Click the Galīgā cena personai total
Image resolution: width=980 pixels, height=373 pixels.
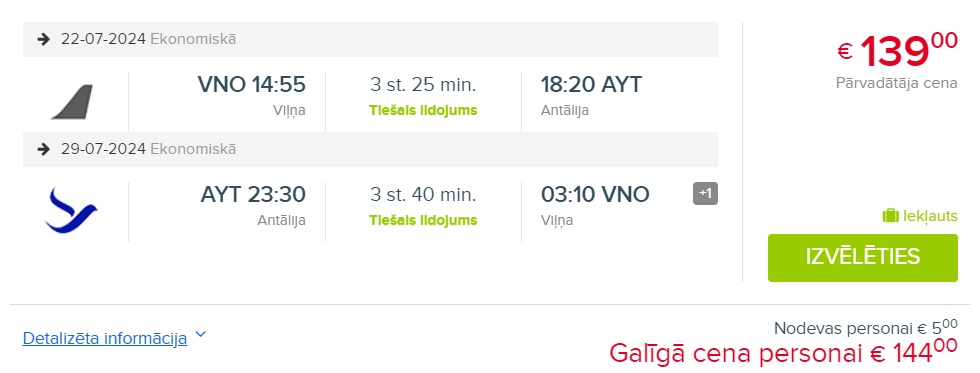783,353
